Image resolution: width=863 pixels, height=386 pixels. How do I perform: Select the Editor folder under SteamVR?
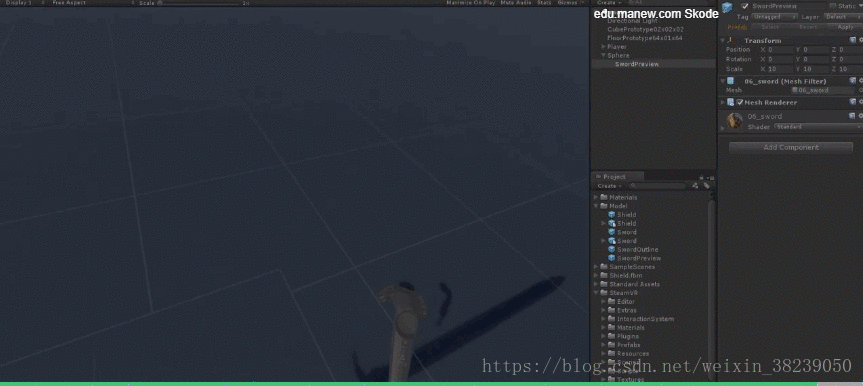621,302
